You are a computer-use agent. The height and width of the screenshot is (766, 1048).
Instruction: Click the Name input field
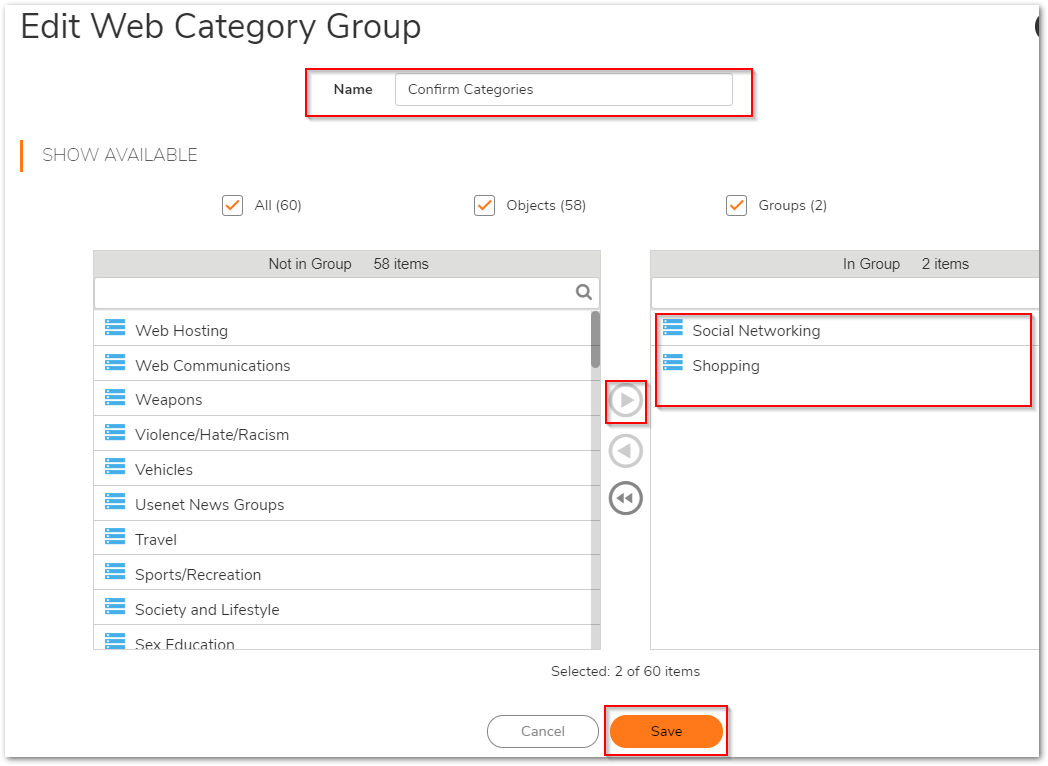pyautogui.click(x=563, y=90)
